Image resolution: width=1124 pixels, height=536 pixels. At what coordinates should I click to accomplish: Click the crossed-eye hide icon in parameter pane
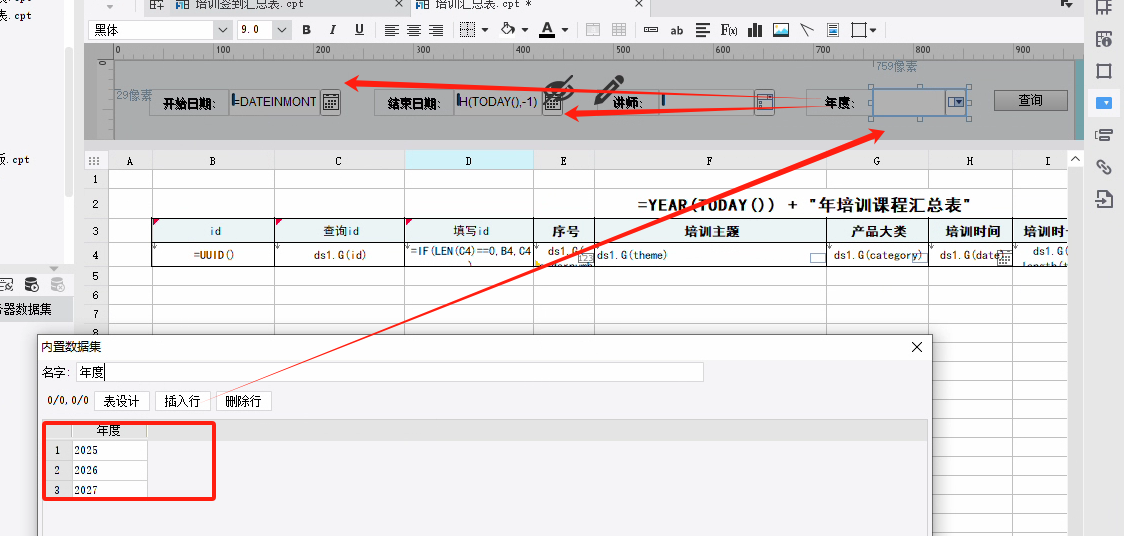click(x=557, y=90)
